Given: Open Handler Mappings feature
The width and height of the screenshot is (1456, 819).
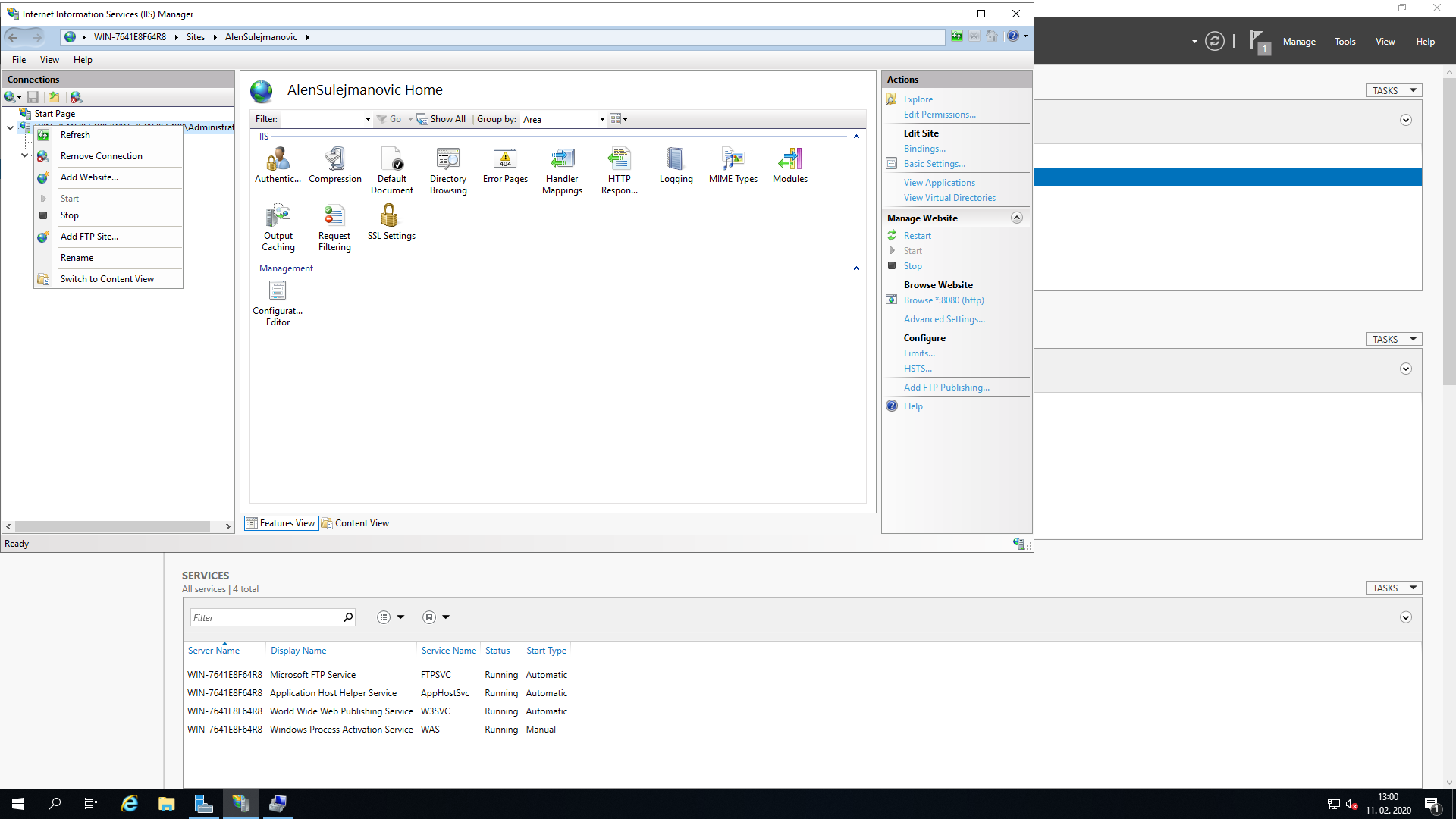Looking at the screenshot, I should point(562,171).
